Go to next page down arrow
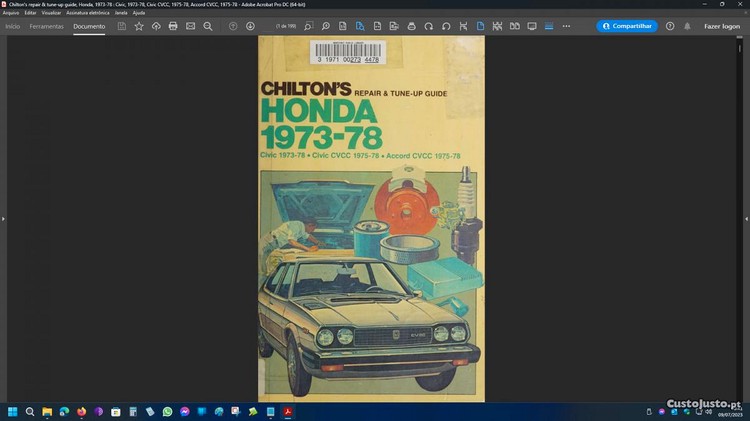Viewport: 750px width, 421px height. pos(250,26)
